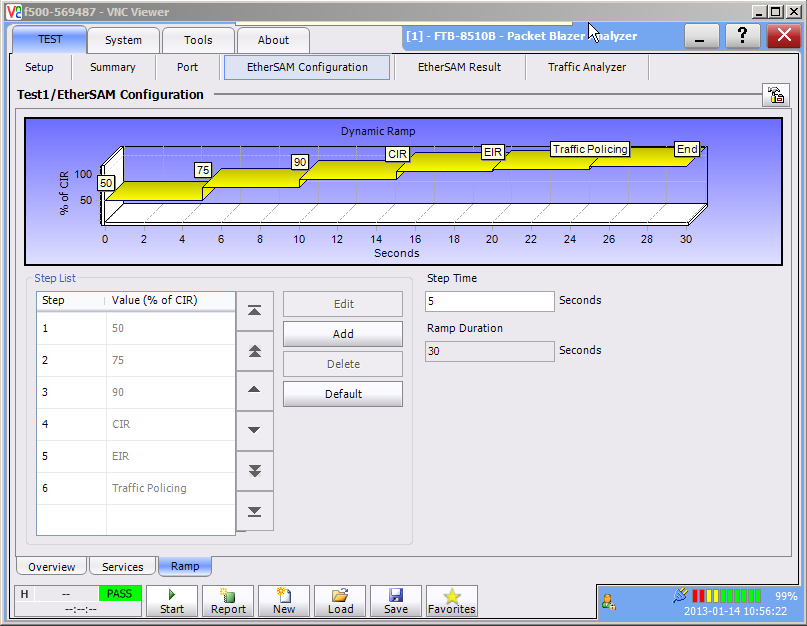Open the About tab

273,40
